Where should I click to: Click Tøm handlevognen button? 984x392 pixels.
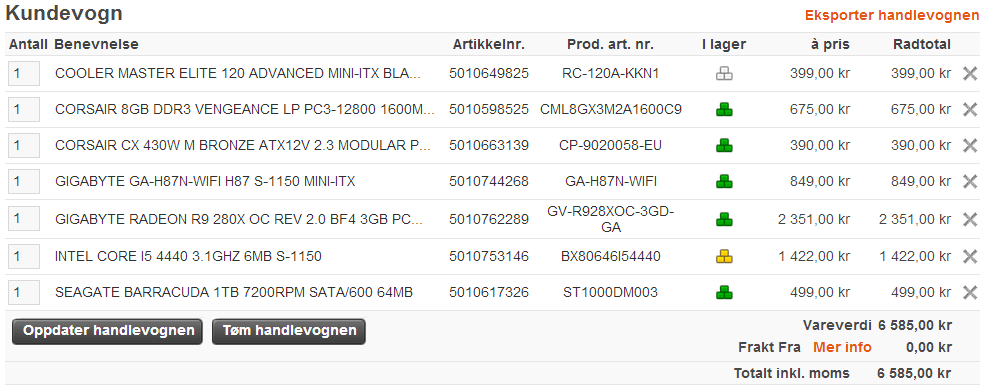tap(289, 331)
